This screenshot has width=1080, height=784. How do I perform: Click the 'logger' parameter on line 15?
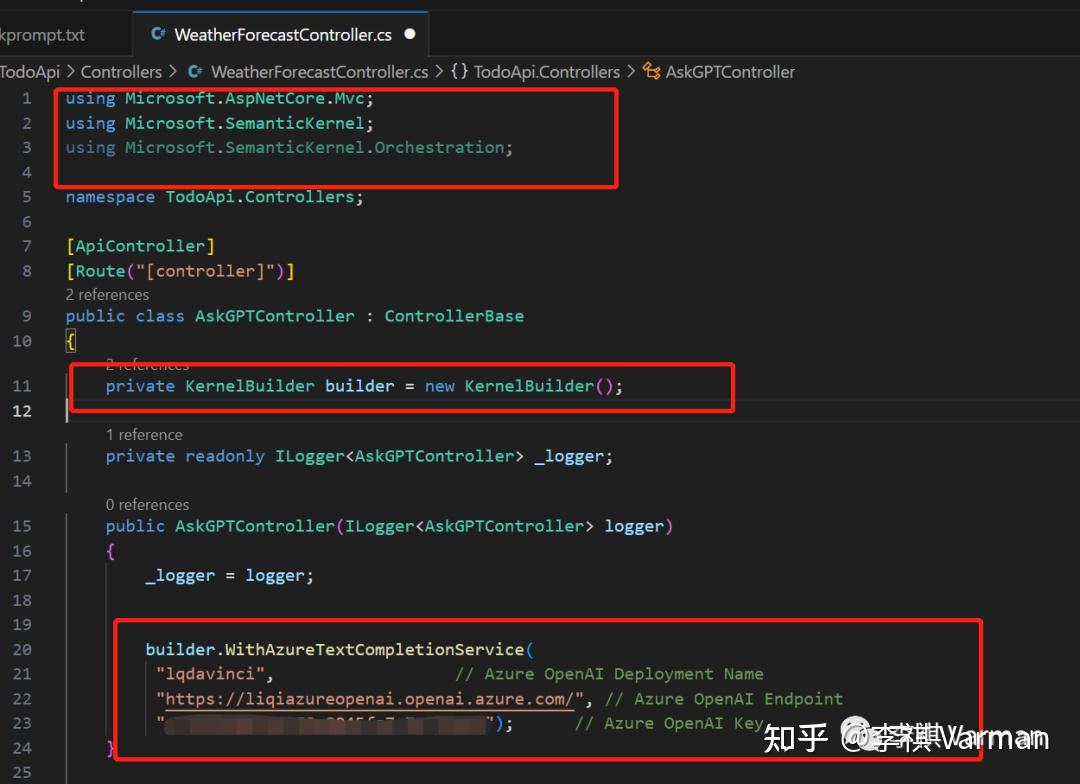(634, 526)
